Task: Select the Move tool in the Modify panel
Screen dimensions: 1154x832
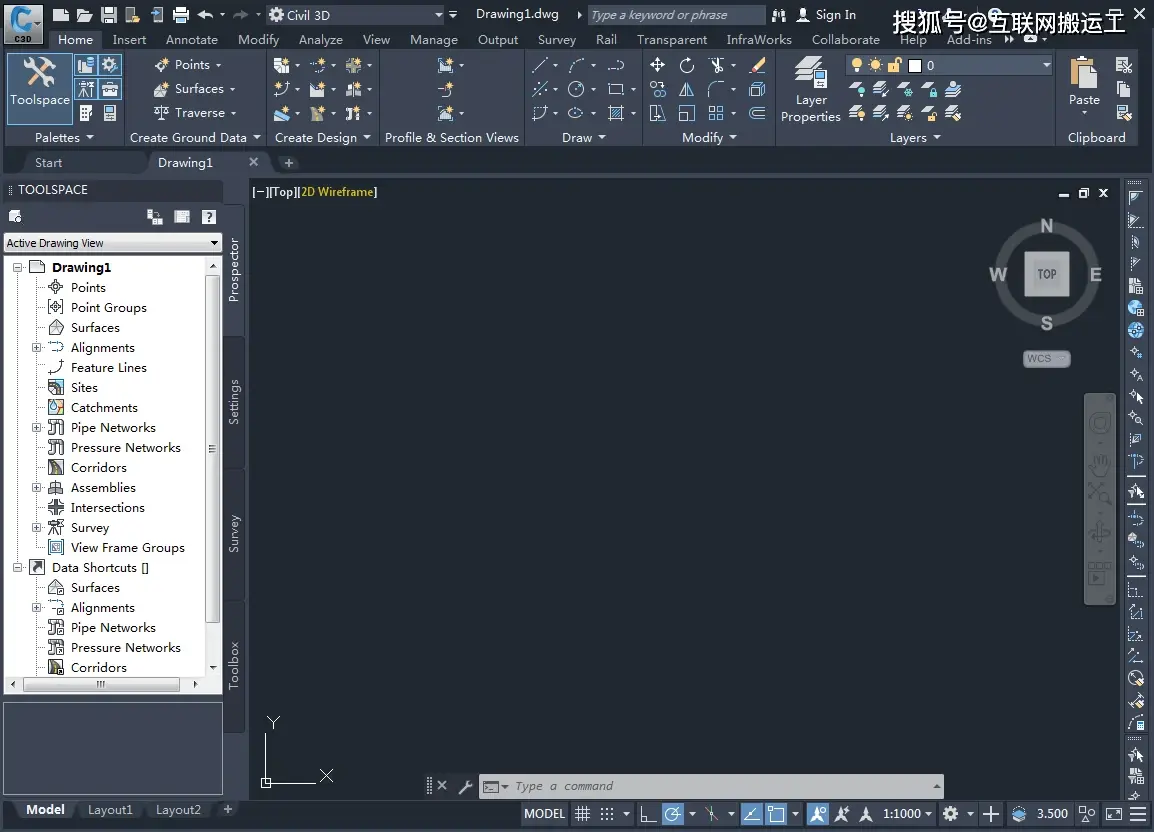Action: tap(657, 66)
